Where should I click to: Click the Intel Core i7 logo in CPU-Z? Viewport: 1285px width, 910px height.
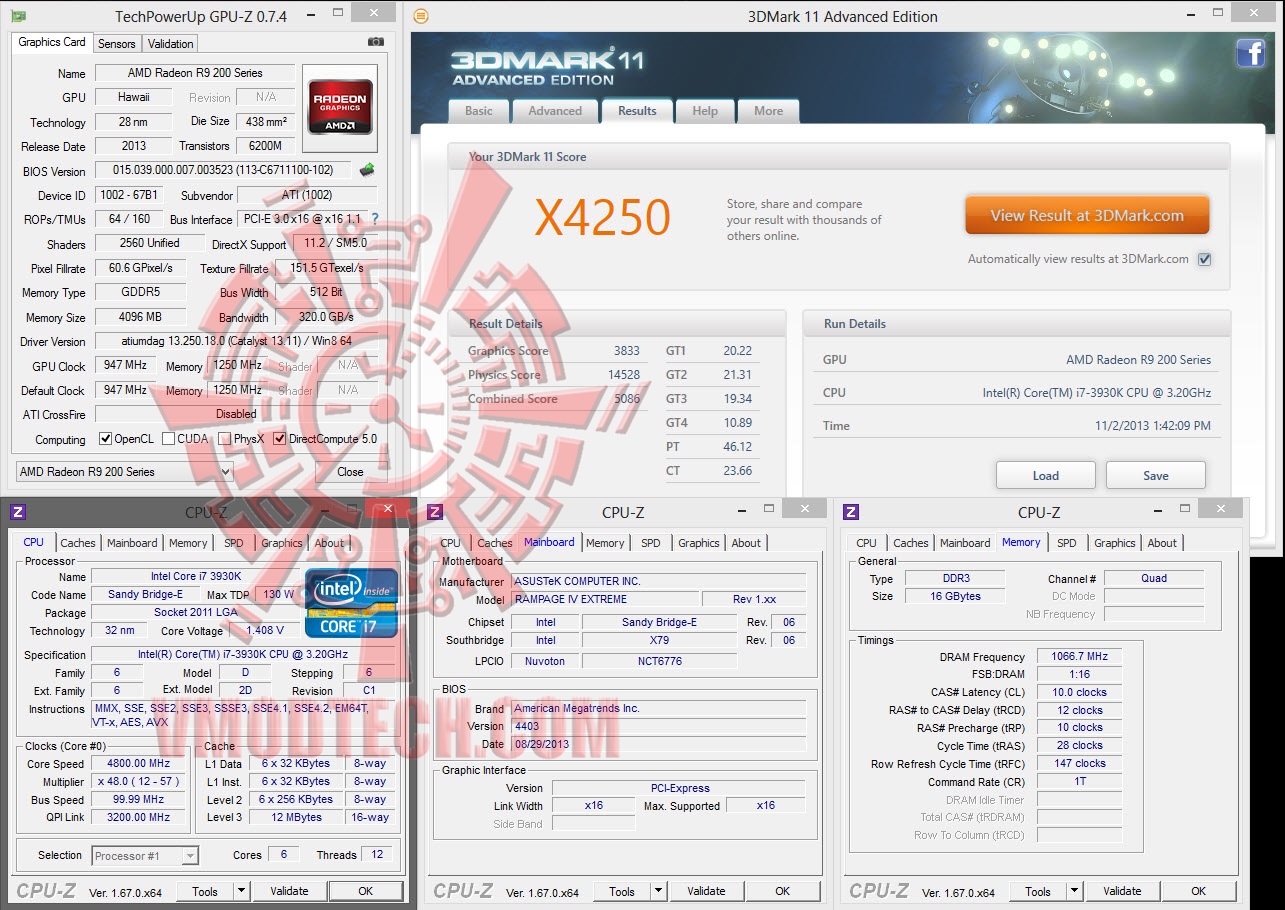pos(352,602)
